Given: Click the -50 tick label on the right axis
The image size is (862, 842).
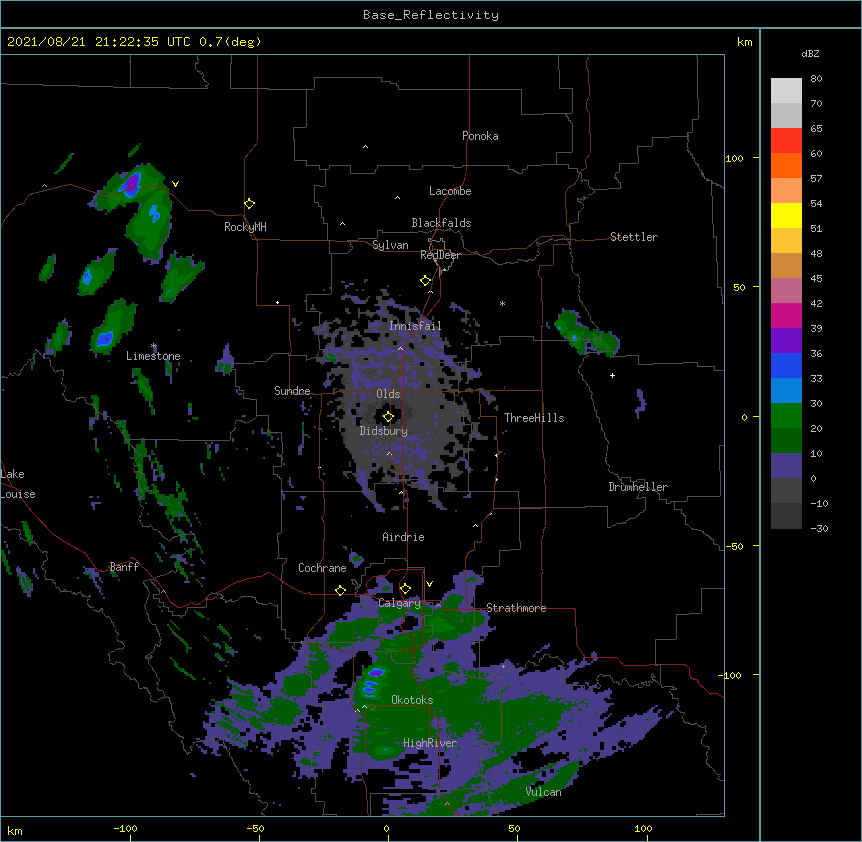Looking at the screenshot, I should pos(734,546).
